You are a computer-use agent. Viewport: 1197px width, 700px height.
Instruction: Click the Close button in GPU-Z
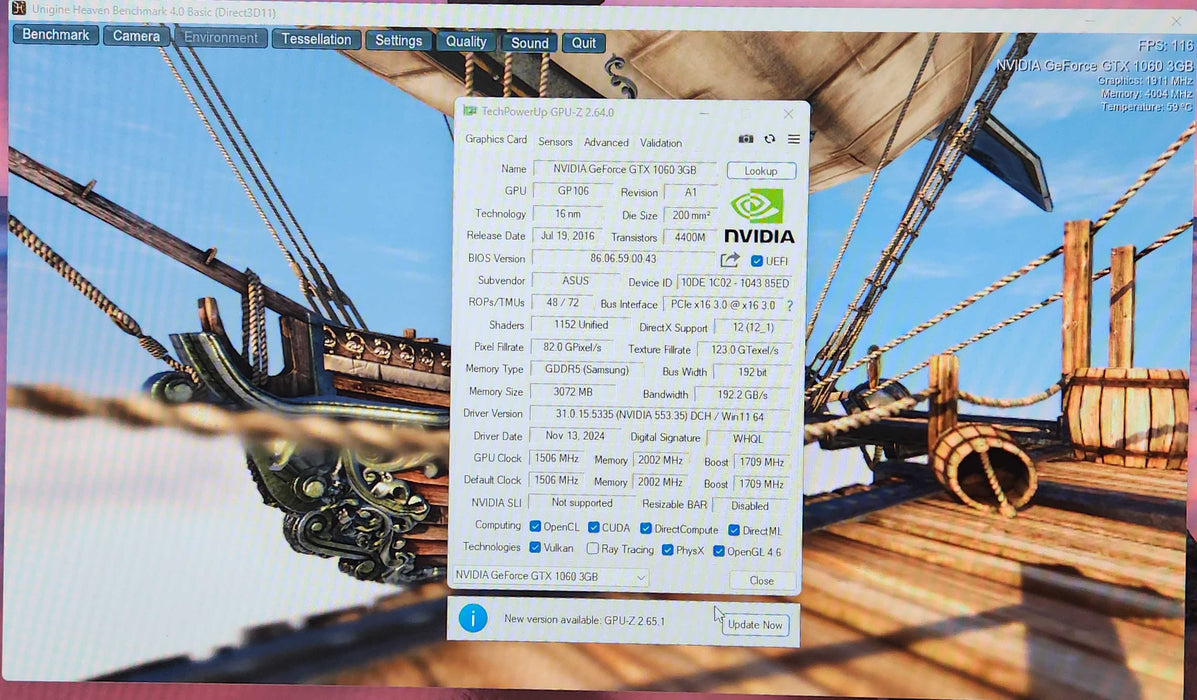pos(762,581)
